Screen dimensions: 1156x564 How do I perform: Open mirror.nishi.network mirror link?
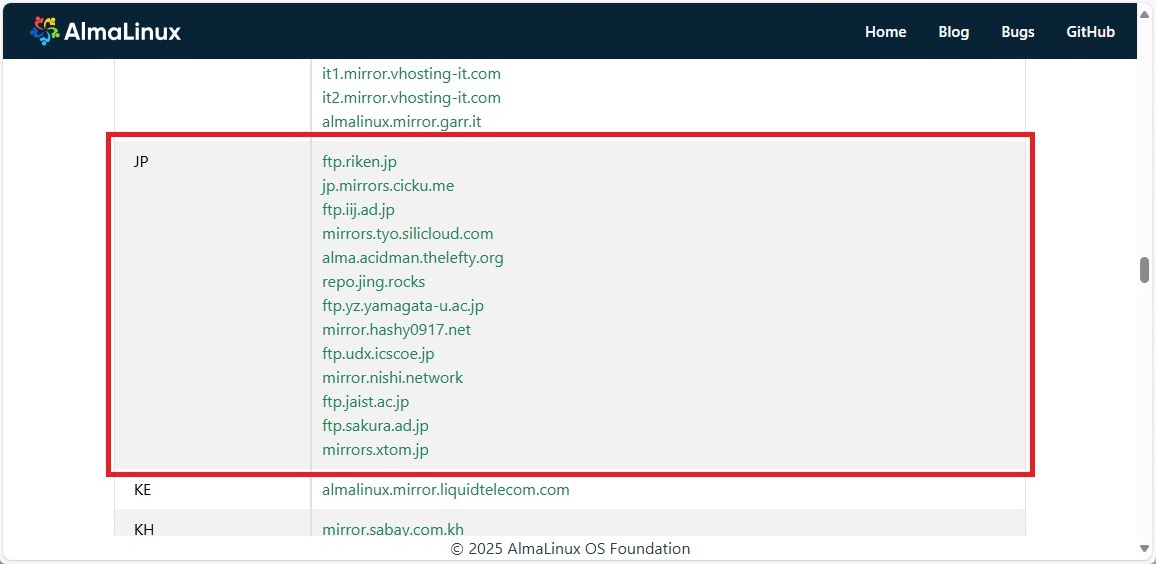393,377
